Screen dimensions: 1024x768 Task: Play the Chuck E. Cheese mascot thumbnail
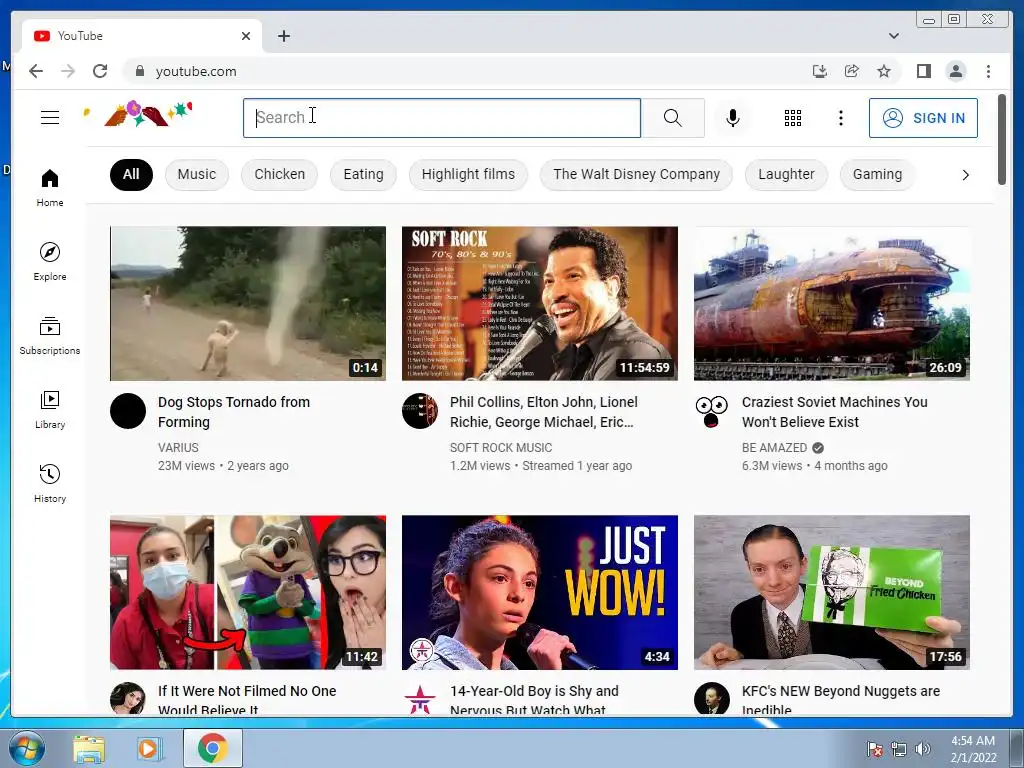(x=248, y=592)
